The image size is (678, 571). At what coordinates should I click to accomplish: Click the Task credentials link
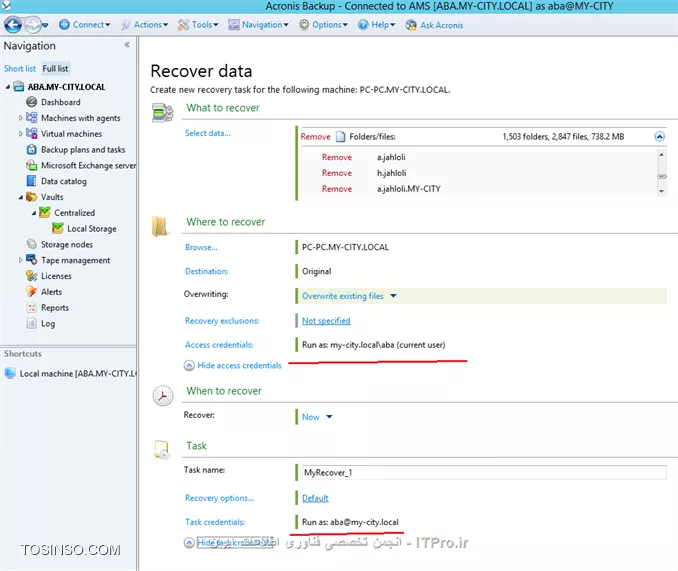pyautogui.click(x=215, y=522)
